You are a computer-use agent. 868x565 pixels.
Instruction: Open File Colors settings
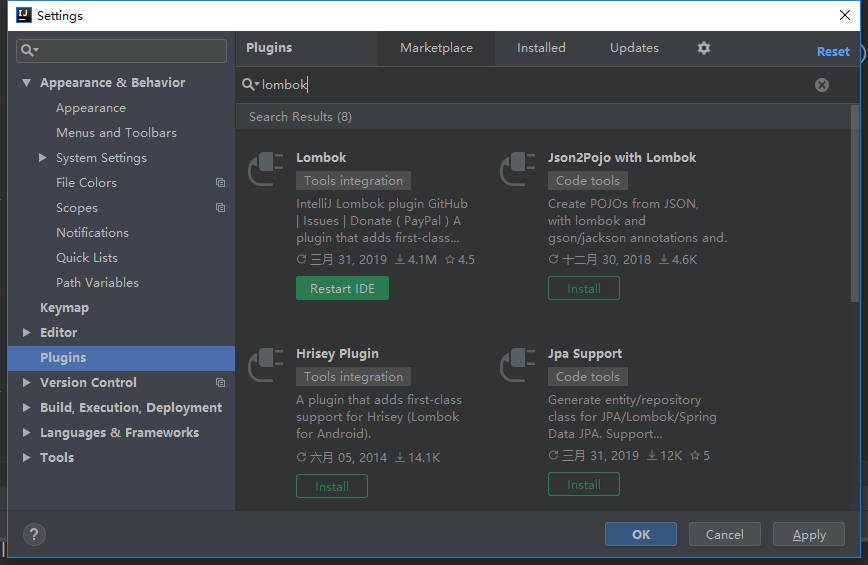(86, 183)
